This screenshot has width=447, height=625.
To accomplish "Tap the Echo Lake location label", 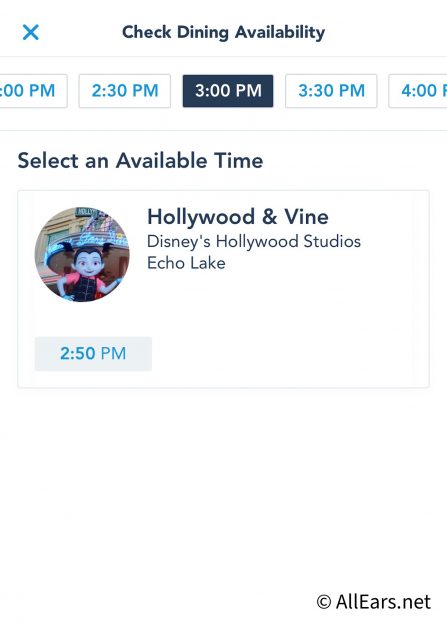I will tap(186, 263).
